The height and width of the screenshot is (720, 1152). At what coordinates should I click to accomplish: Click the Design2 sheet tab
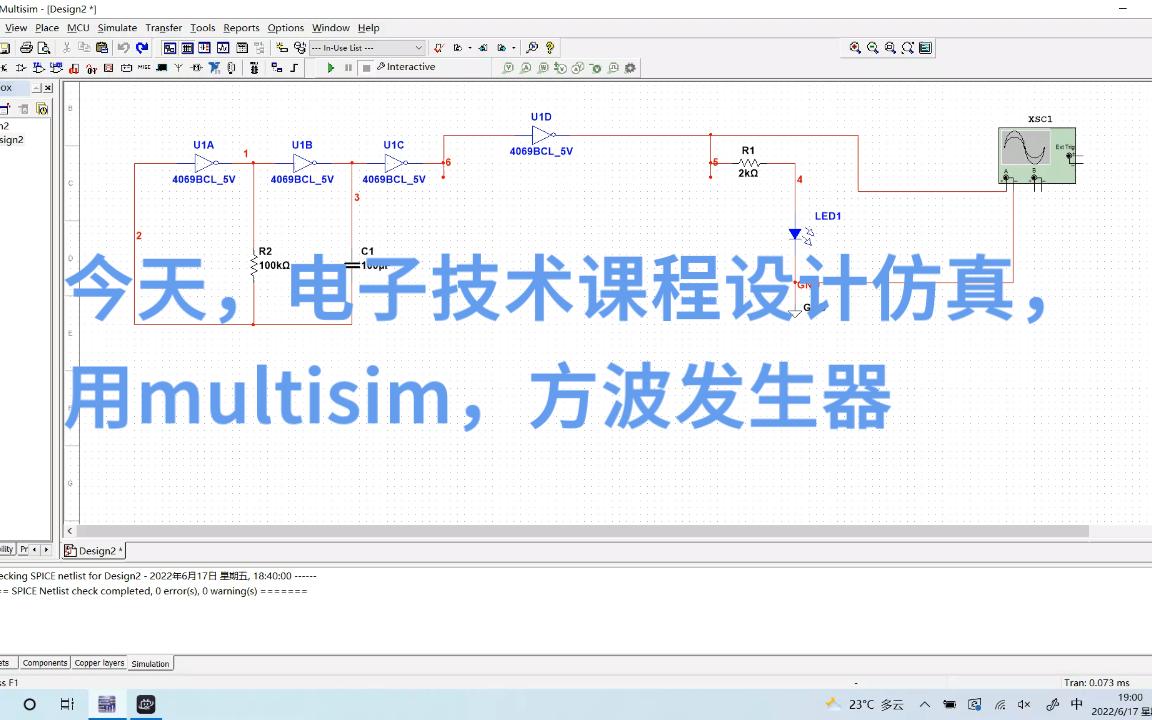pos(93,550)
